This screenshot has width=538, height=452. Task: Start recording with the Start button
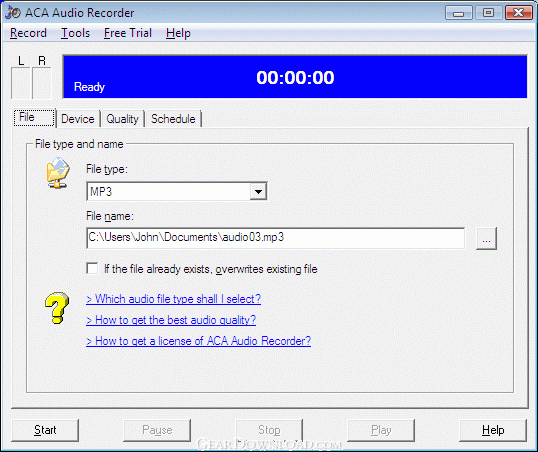pyautogui.click(x=45, y=430)
